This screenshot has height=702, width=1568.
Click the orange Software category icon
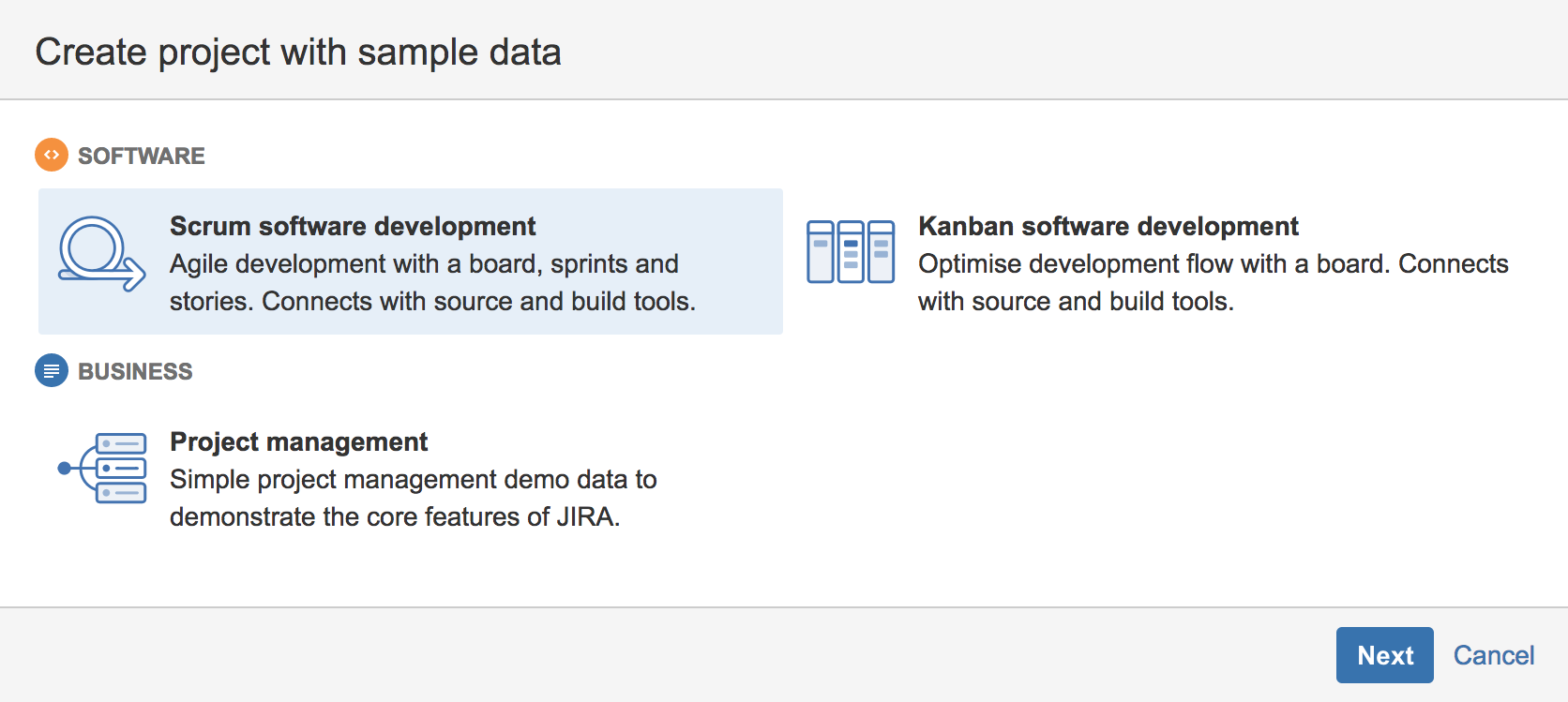(x=52, y=155)
